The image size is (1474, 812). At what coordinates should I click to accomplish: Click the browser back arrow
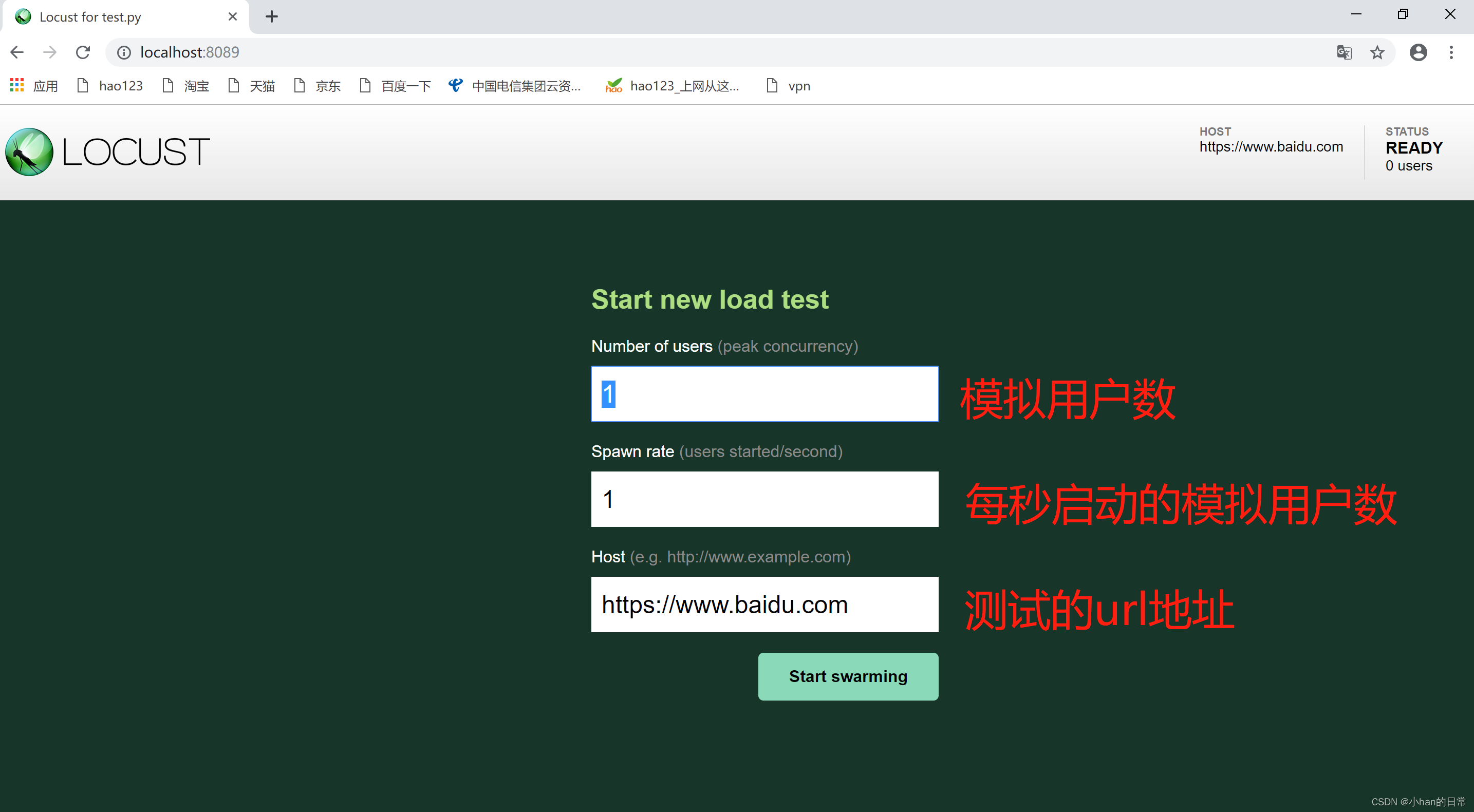pos(16,52)
